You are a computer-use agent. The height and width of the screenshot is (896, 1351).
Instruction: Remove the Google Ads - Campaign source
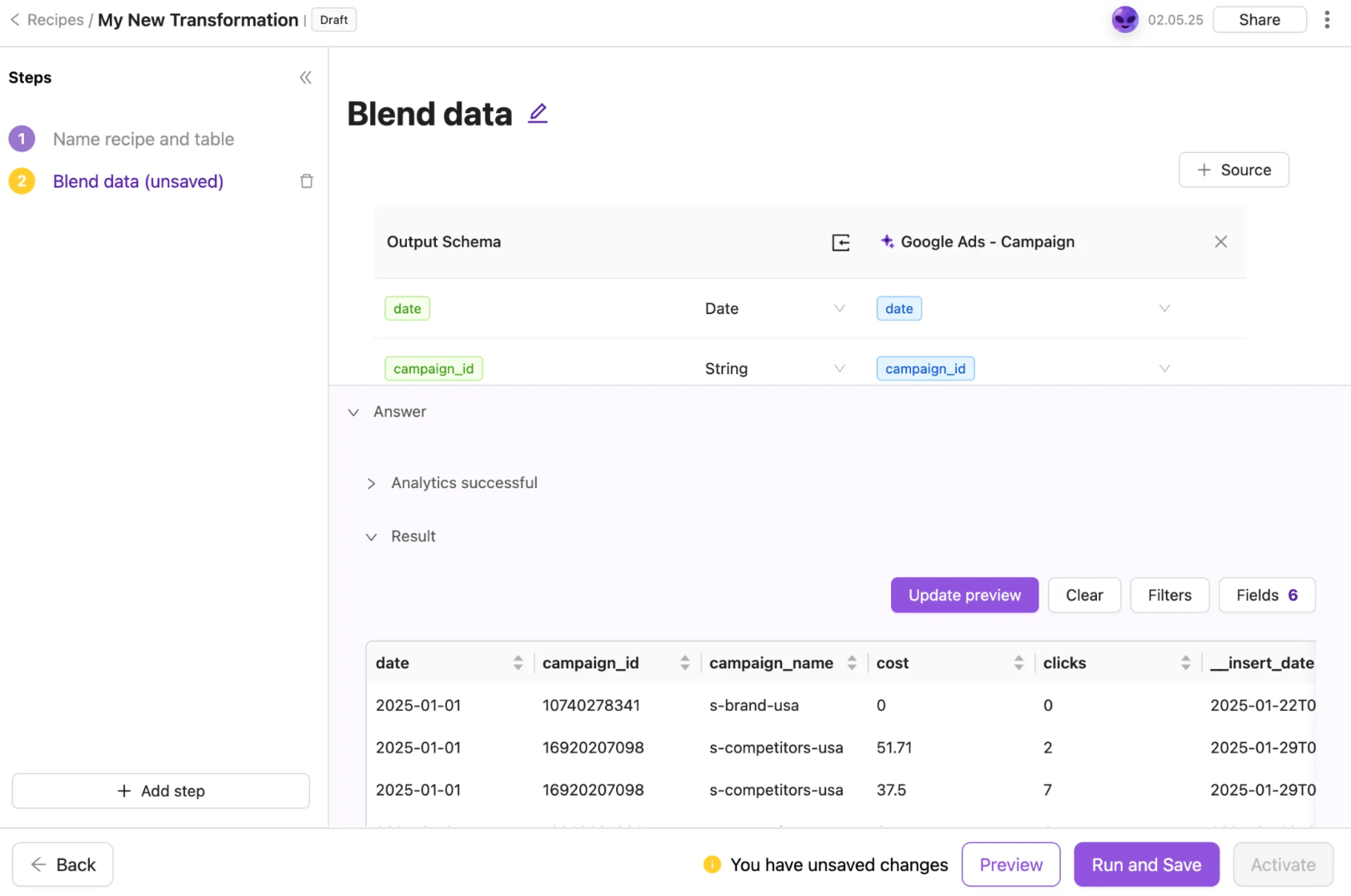point(1220,242)
